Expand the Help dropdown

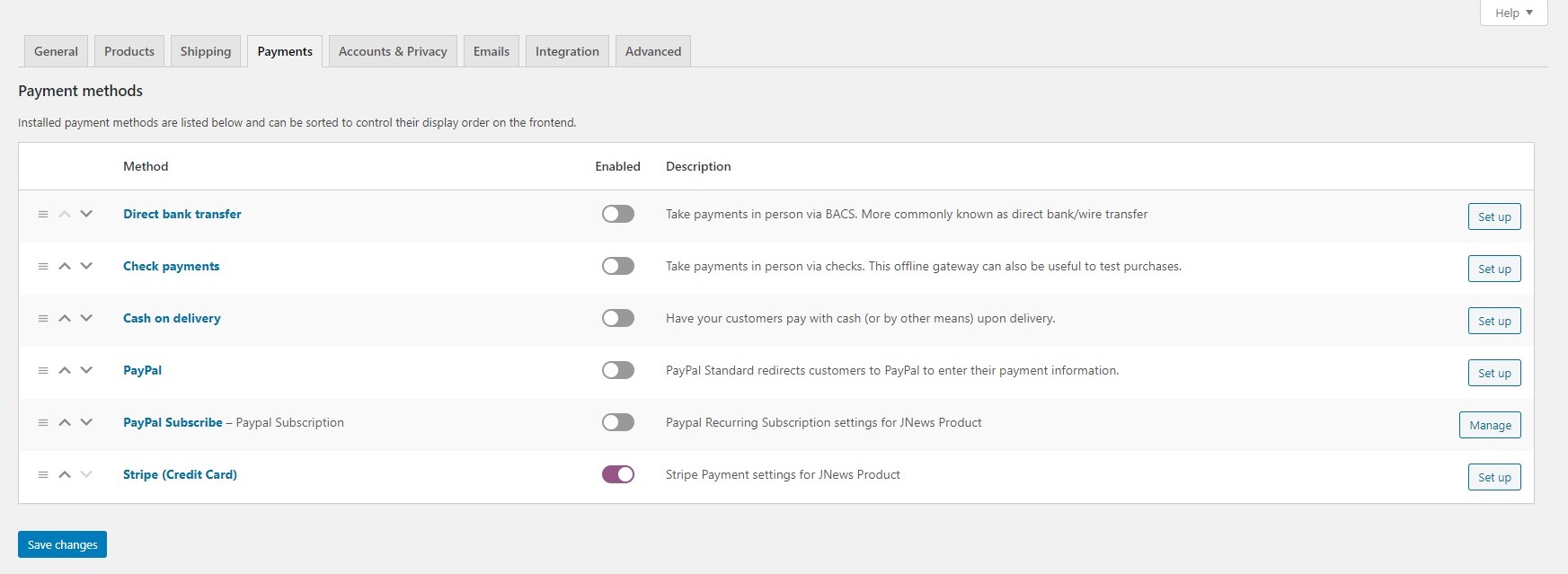pos(1513,13)
